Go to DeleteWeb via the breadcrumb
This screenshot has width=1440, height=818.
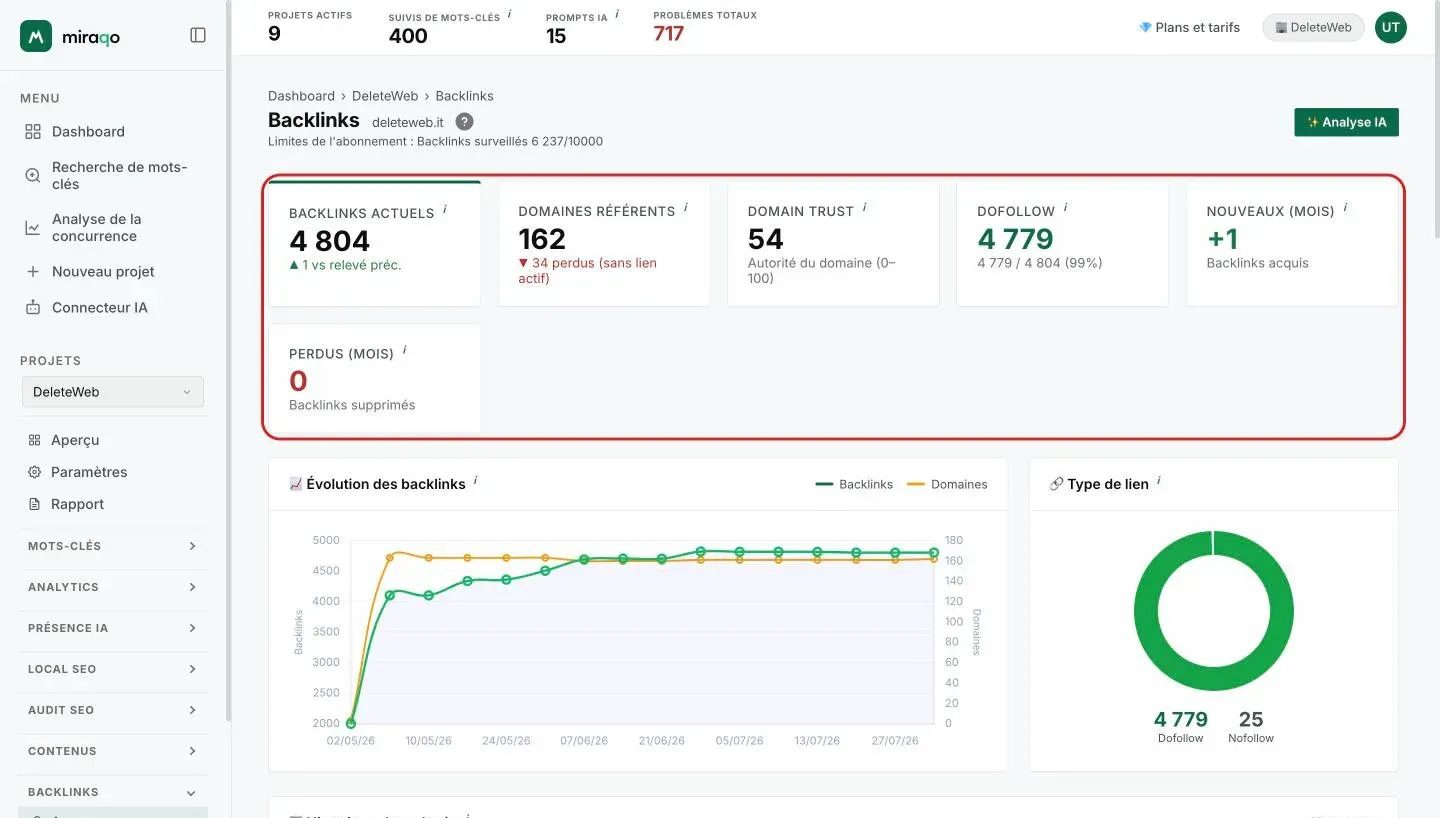(385, 96)
